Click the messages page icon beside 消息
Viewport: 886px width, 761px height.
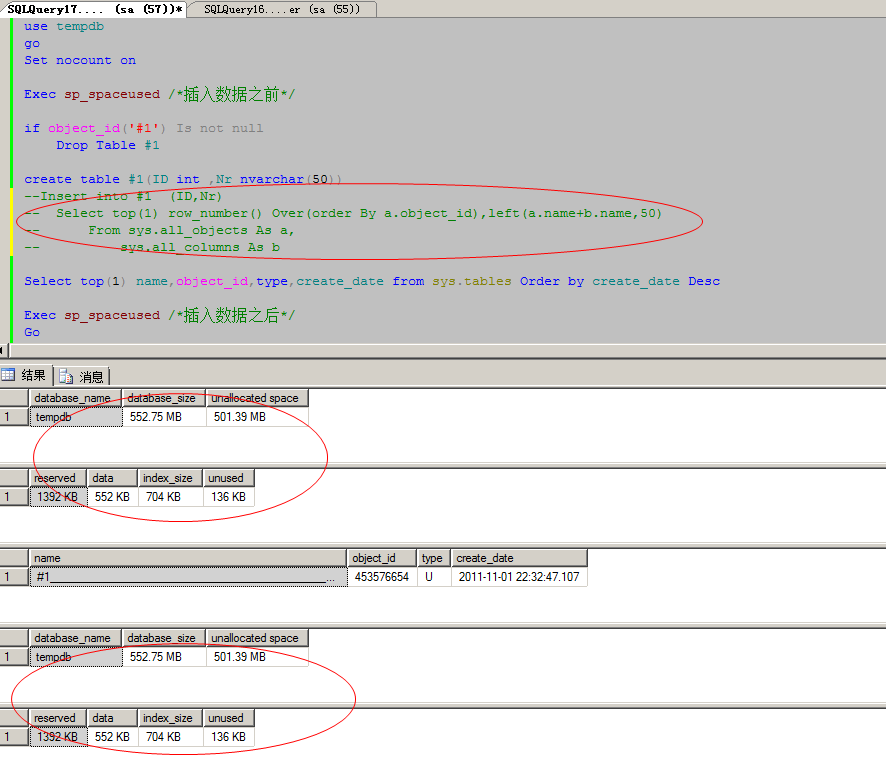(67, 377)
